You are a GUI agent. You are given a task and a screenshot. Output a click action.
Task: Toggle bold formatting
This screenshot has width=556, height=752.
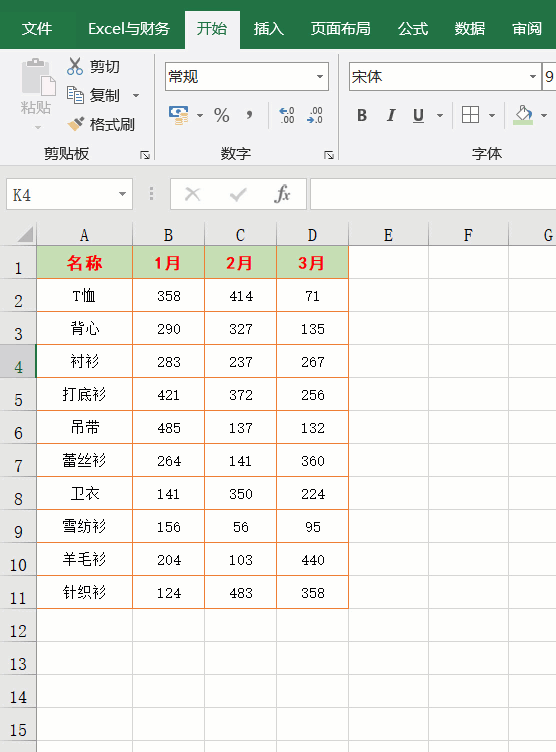pyautogui.click(x=362, y=115)
